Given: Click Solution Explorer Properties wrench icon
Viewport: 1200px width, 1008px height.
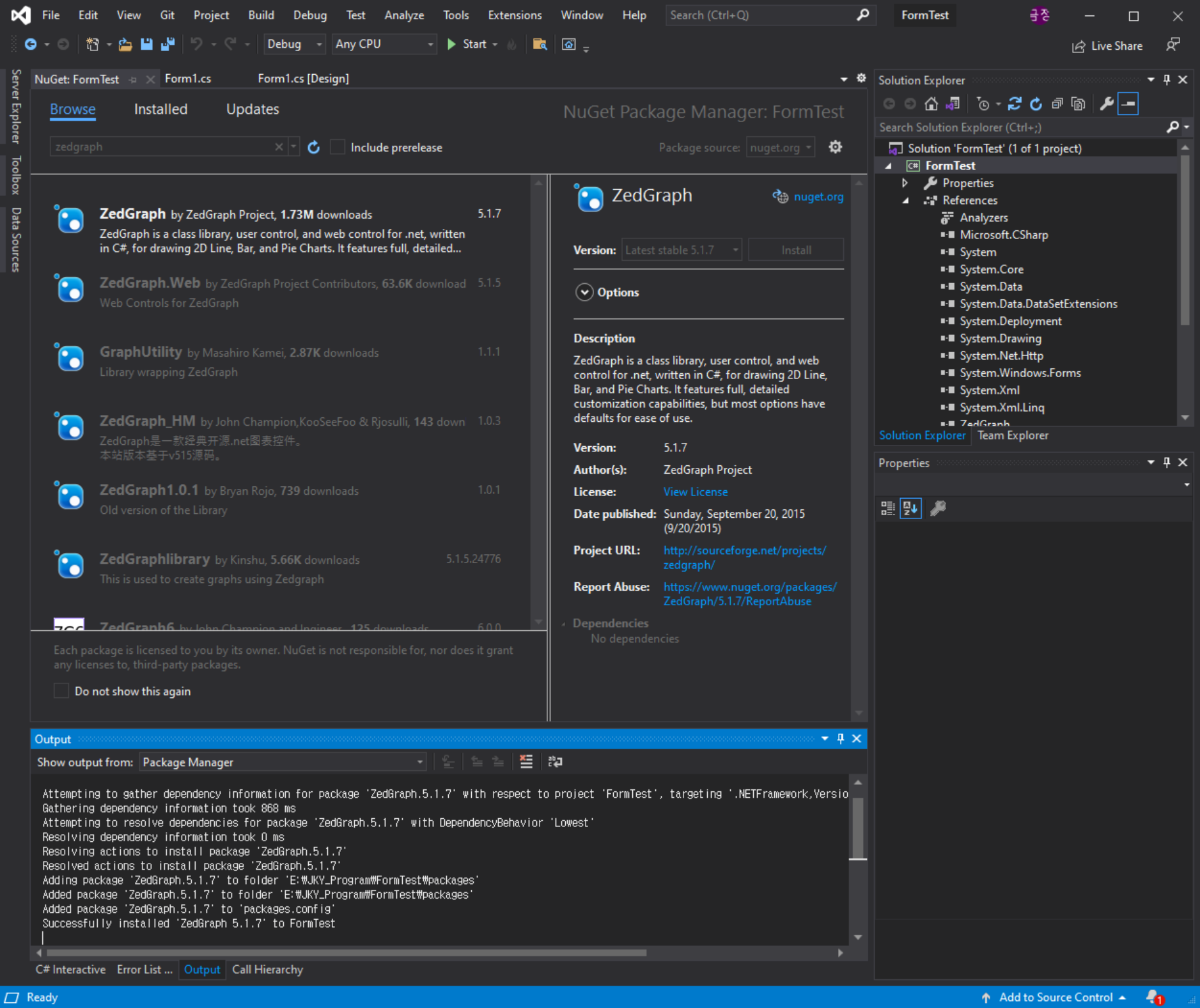Looking at the screenshot, I should point(1107,104).
